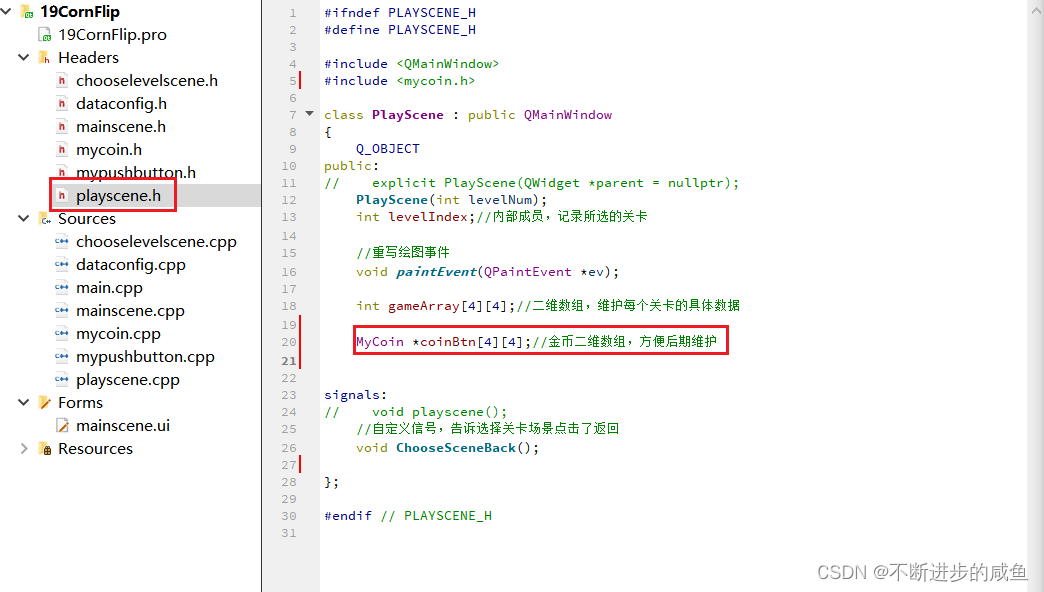
Task: Click 'levelIndex' variable on line 13
Action: tap(427, 217)
